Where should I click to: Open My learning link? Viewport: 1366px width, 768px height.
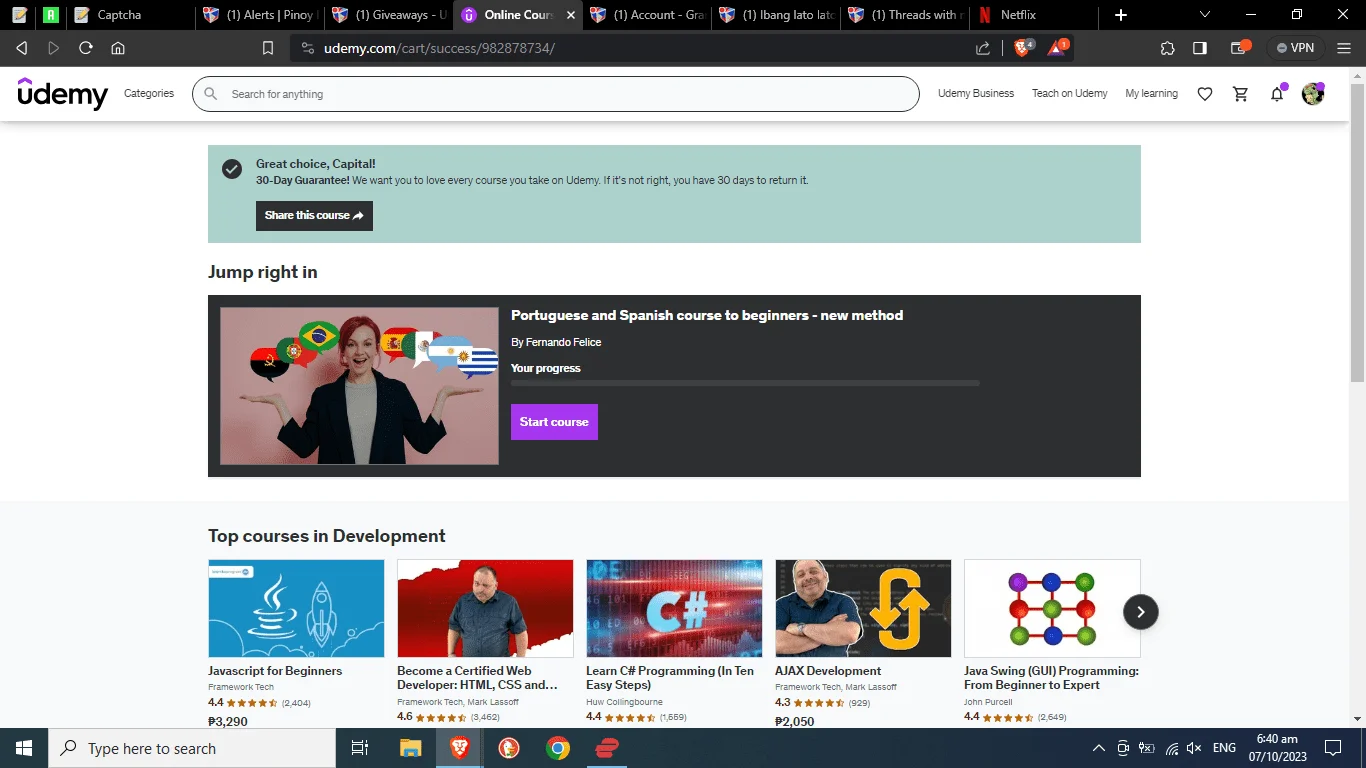click(1151, 94)
